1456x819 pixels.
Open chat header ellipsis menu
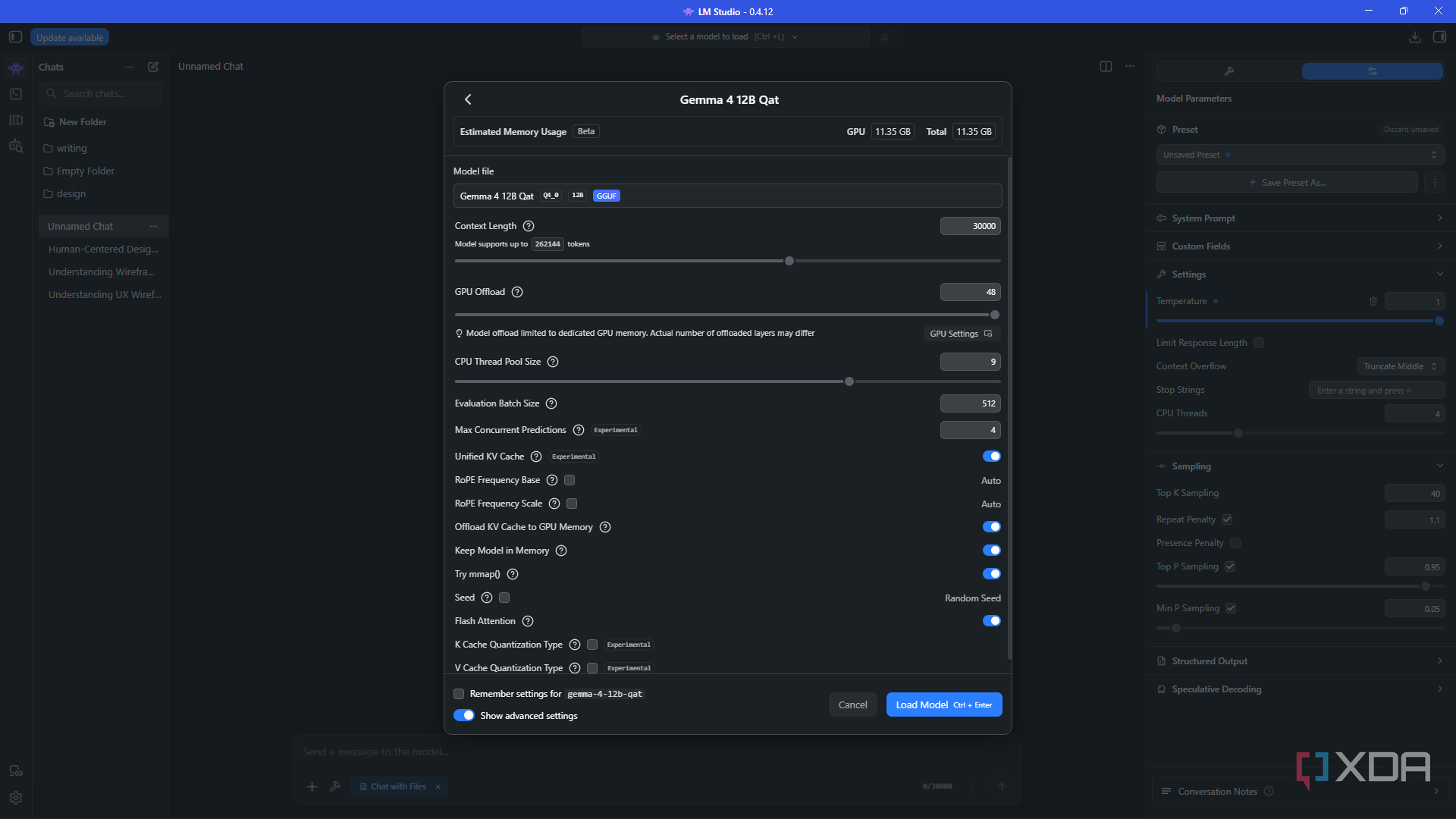(x=1130, y=66)
